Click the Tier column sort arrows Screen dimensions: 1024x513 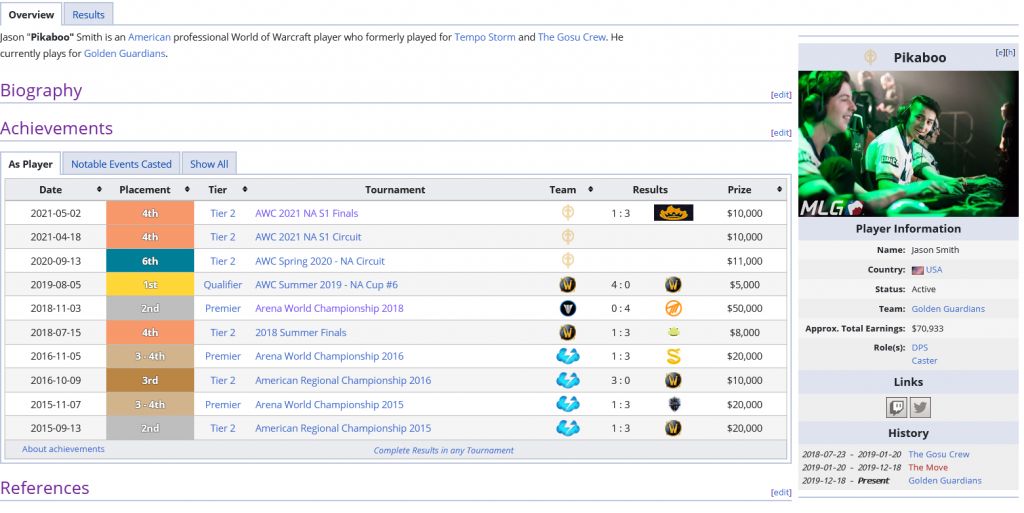tap(245, 189)
